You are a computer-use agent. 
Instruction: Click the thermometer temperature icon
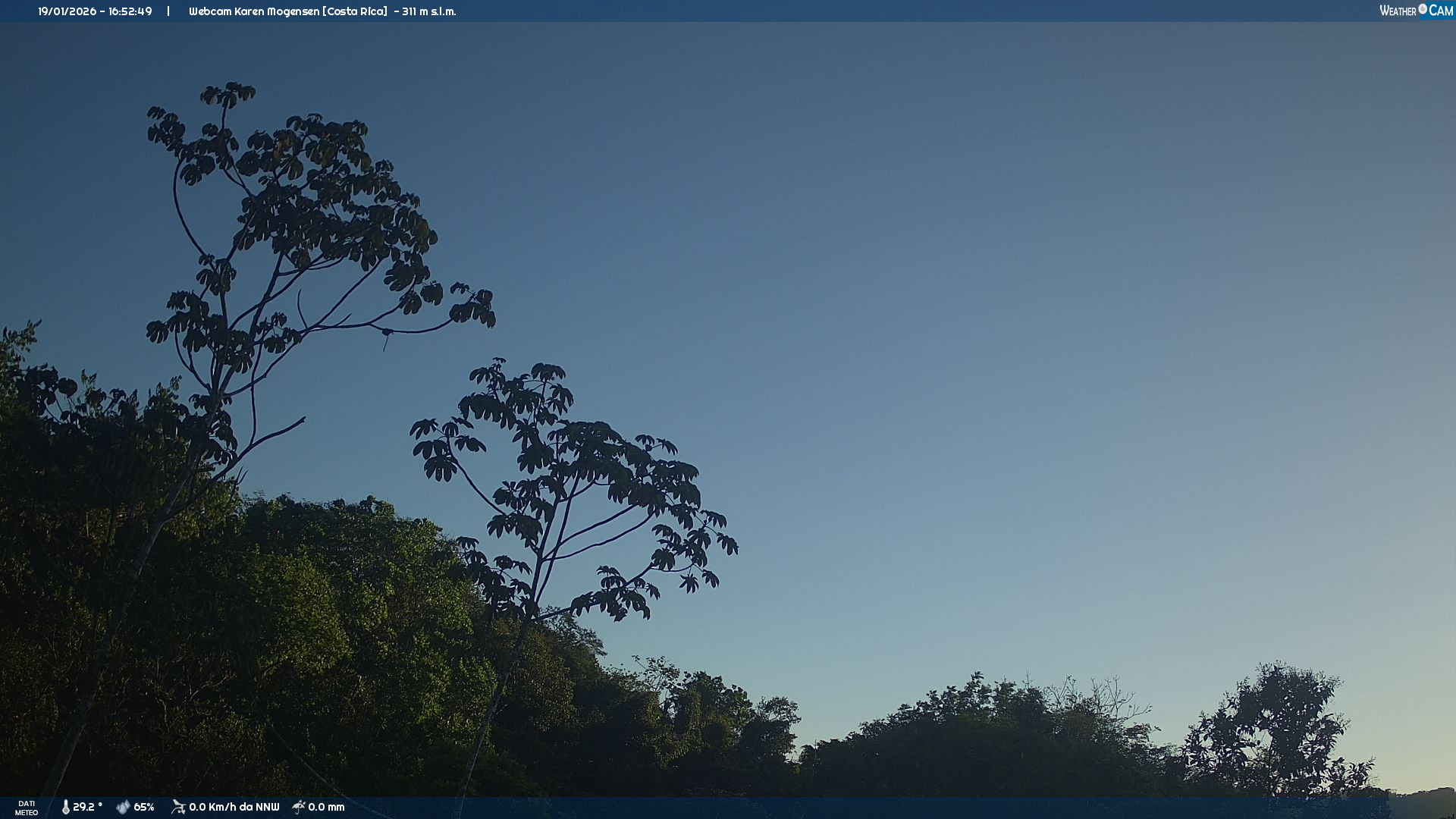coord(65,807)
